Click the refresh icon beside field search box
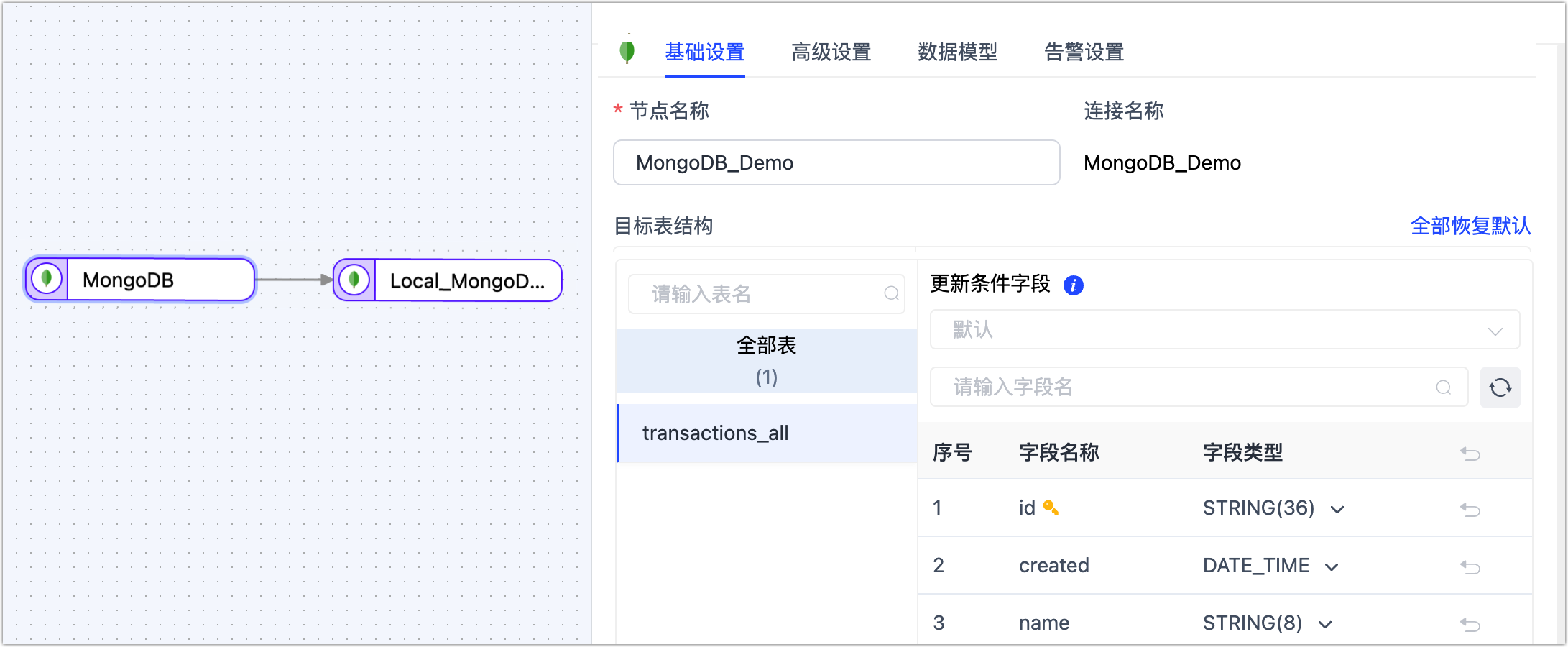This screenshot has width=1568, height=647. (1500, 387)
